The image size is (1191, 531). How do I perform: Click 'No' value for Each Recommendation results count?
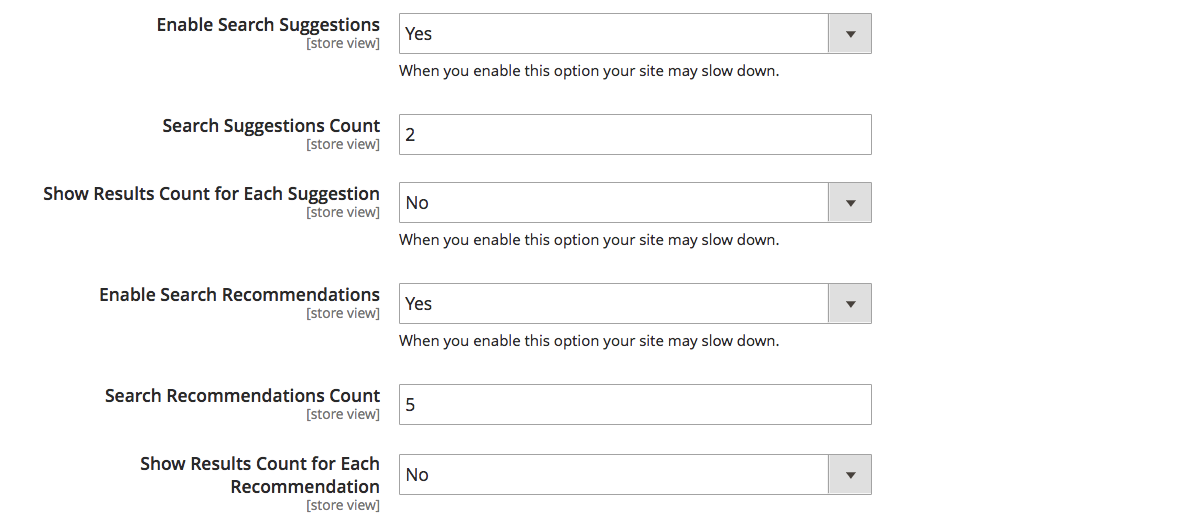pos(417,475)
